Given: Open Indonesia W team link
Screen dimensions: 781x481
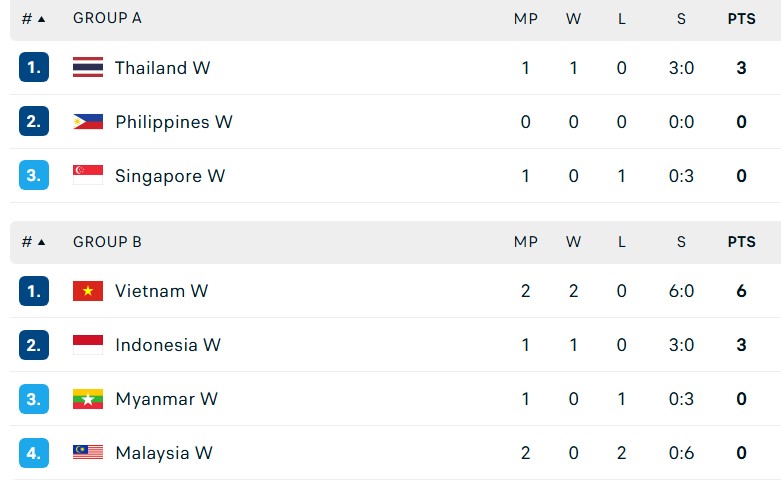Looking at the screenshot, I should tap(167, 345).
